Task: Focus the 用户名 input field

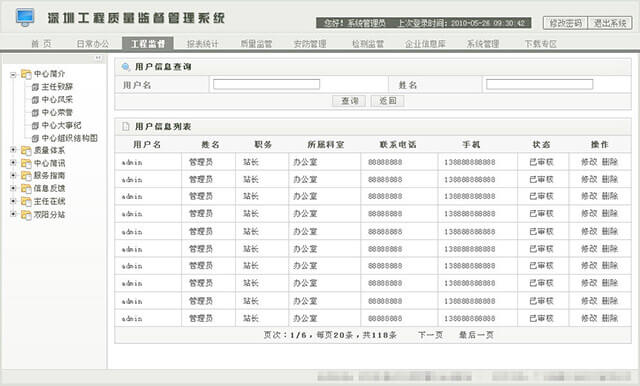Action: [x=267, y=84]
